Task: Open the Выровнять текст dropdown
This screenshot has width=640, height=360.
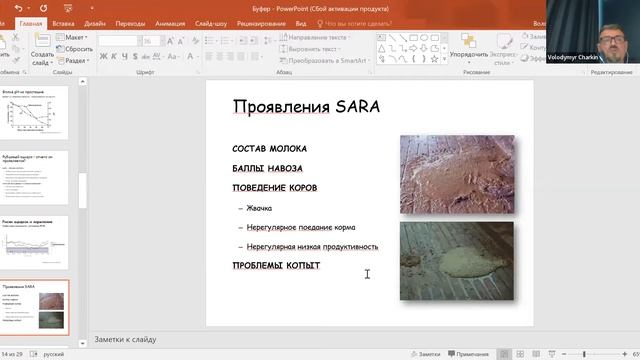Action: point(310,49)
